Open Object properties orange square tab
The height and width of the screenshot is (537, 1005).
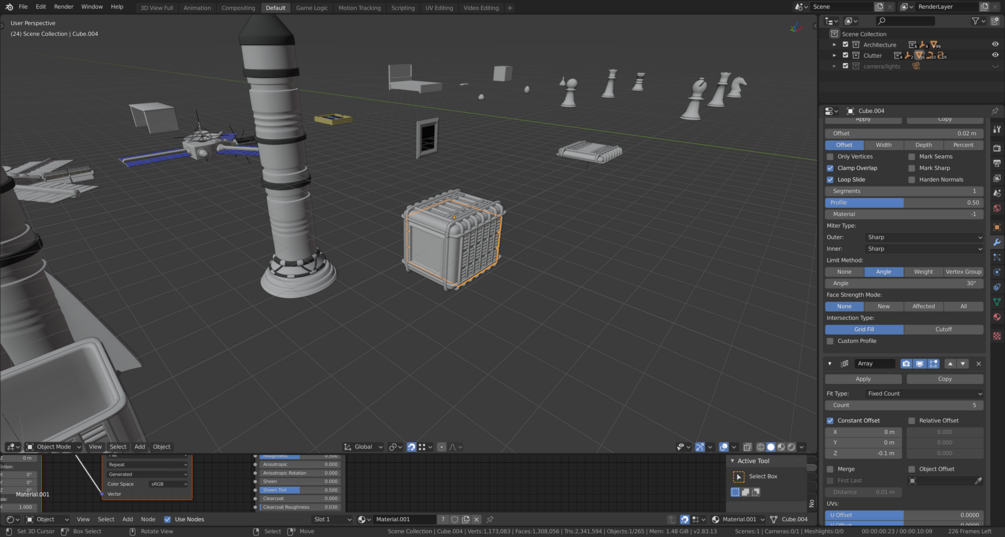[x=997, y=227]
